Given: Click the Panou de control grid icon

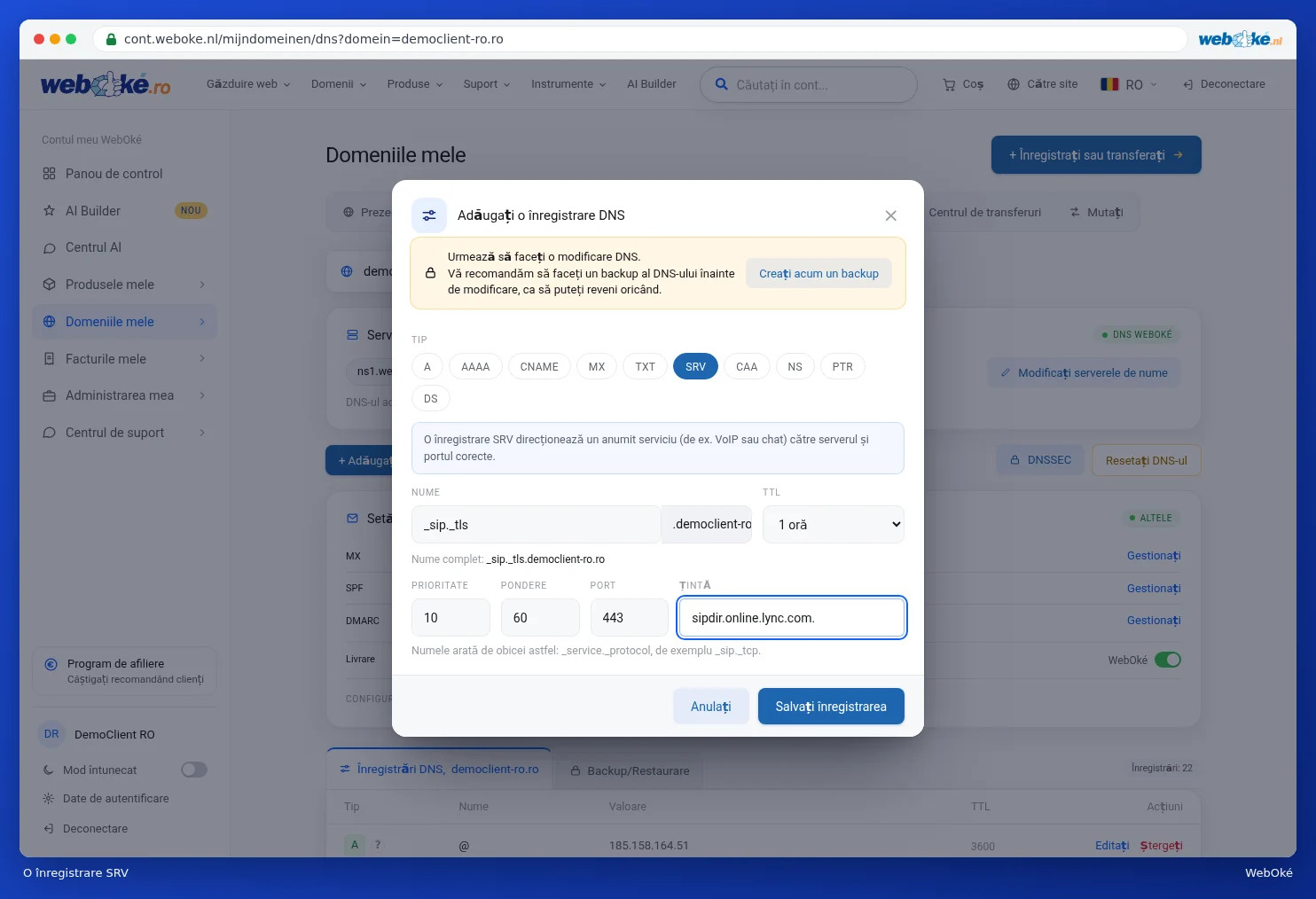Looking at the screenshot, I should point(50,174).
